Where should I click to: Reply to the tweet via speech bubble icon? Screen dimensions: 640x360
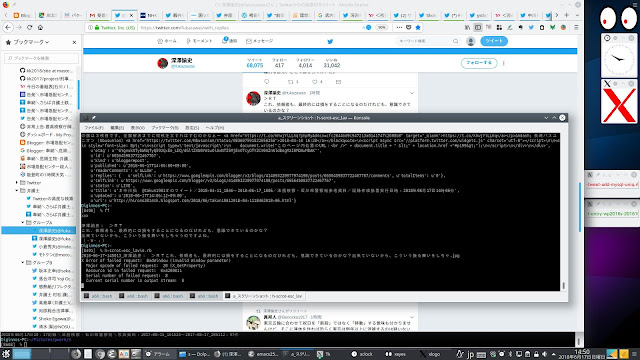[267, 82]
